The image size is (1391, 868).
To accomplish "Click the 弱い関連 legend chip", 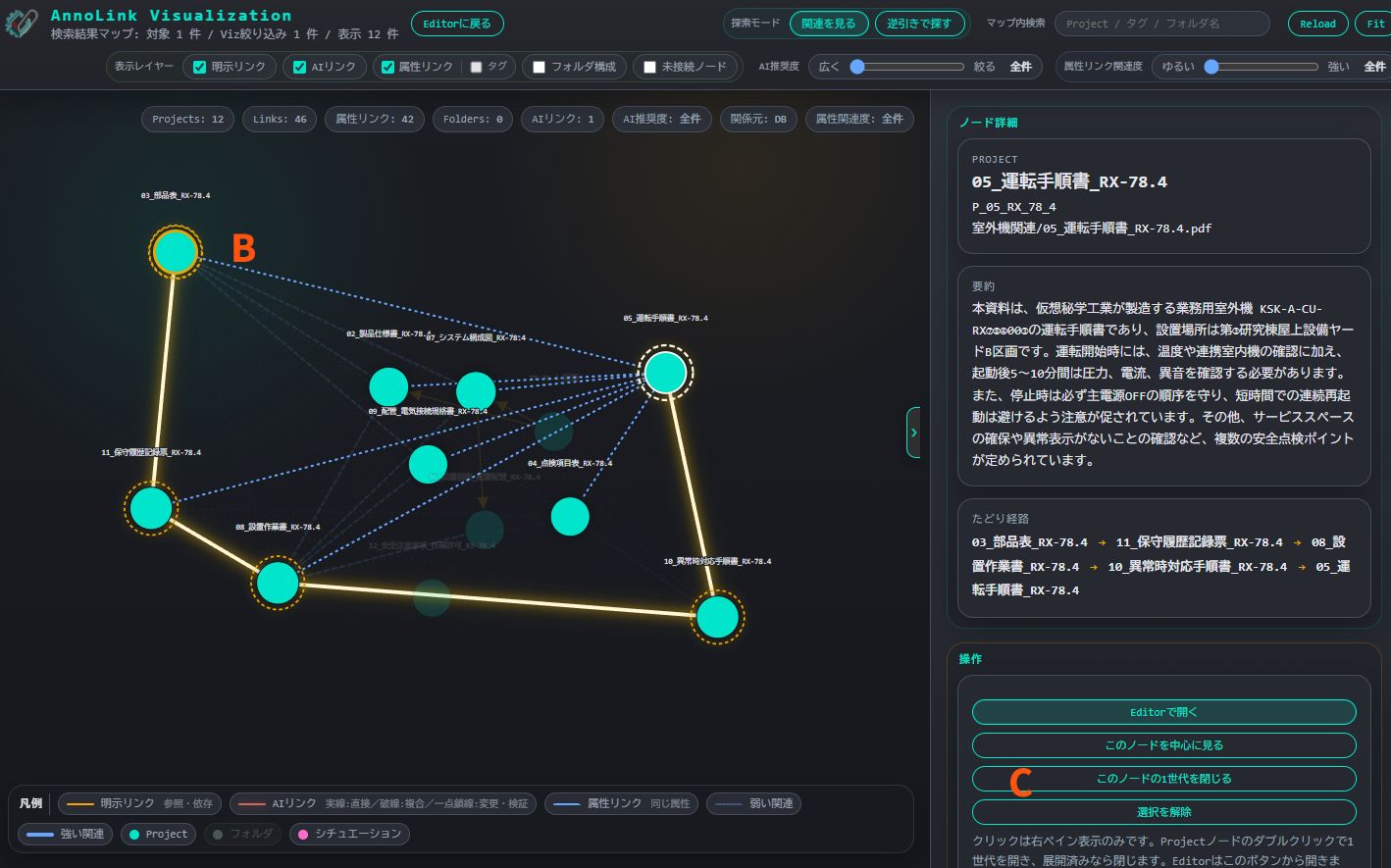I will pyautogui.click(x=753, y=804).
